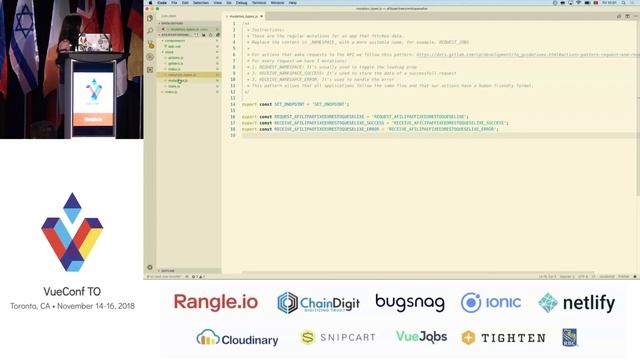
Task: Open getters.js in the explorer tree
Action: click(x=189, y=64)
